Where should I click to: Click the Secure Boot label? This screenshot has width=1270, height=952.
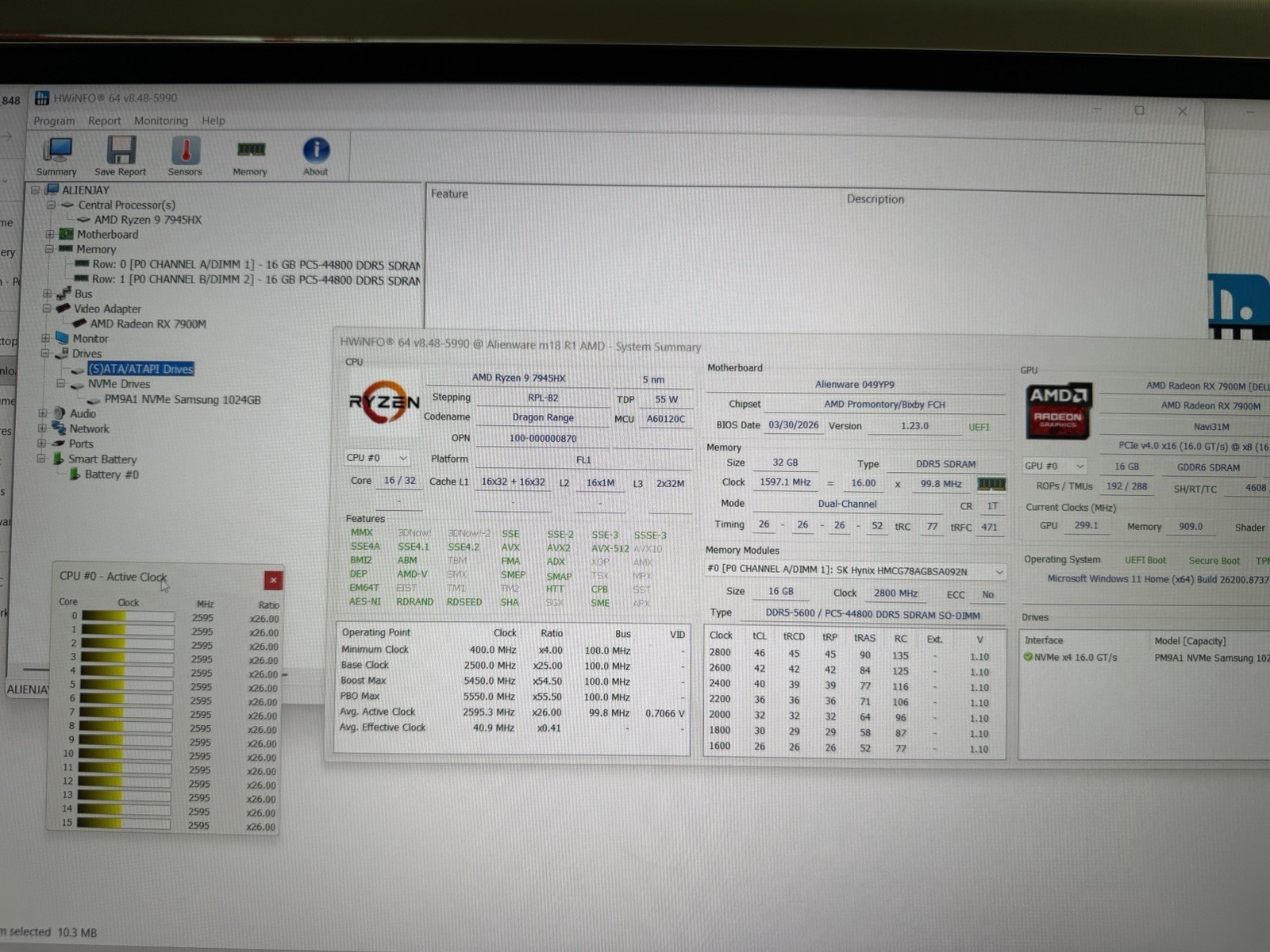click(x=1214, y=561)
